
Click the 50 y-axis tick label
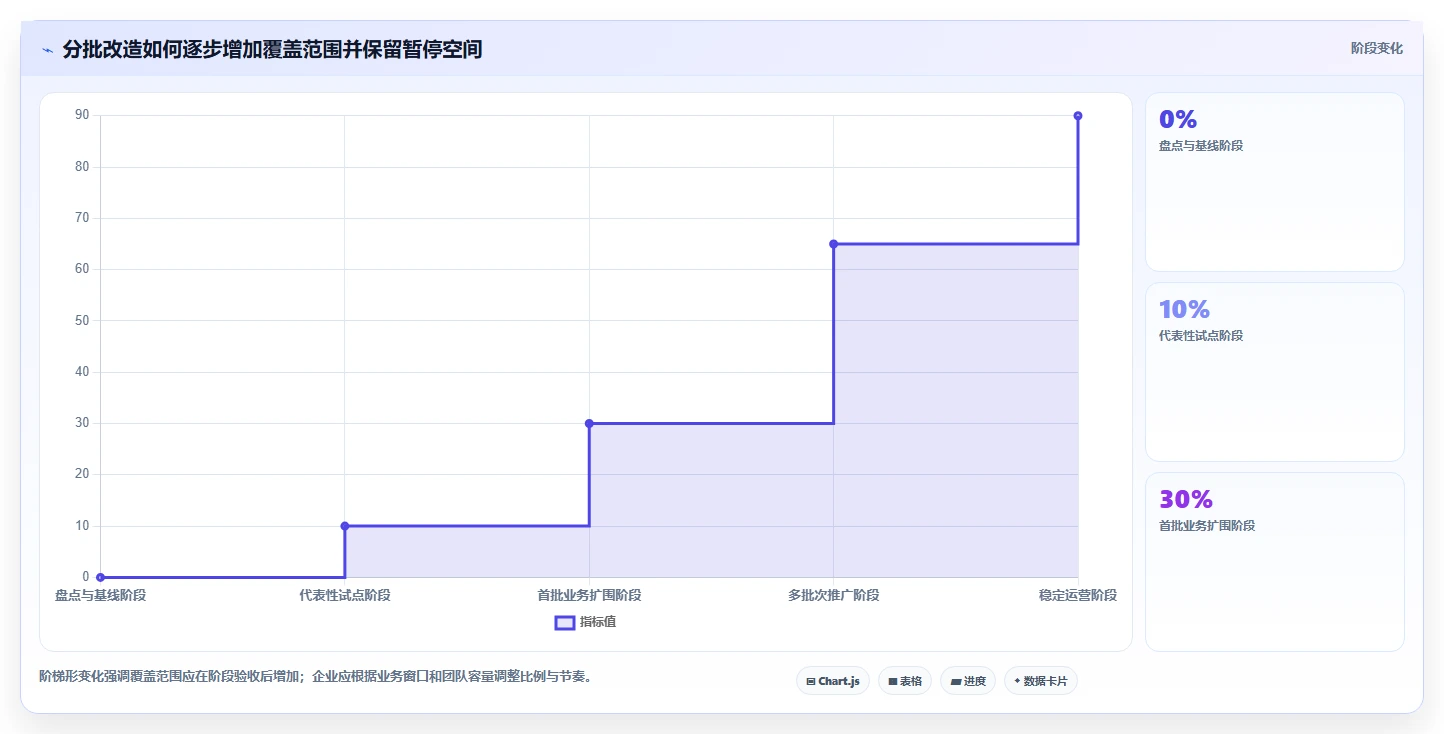(82, 320)
